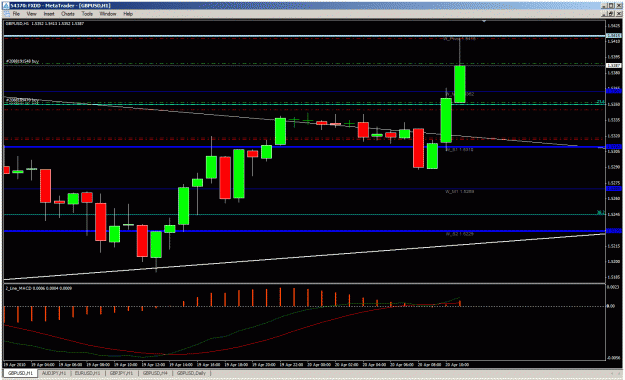
Task: Open the Insert menu
Action: pos(49,14)
